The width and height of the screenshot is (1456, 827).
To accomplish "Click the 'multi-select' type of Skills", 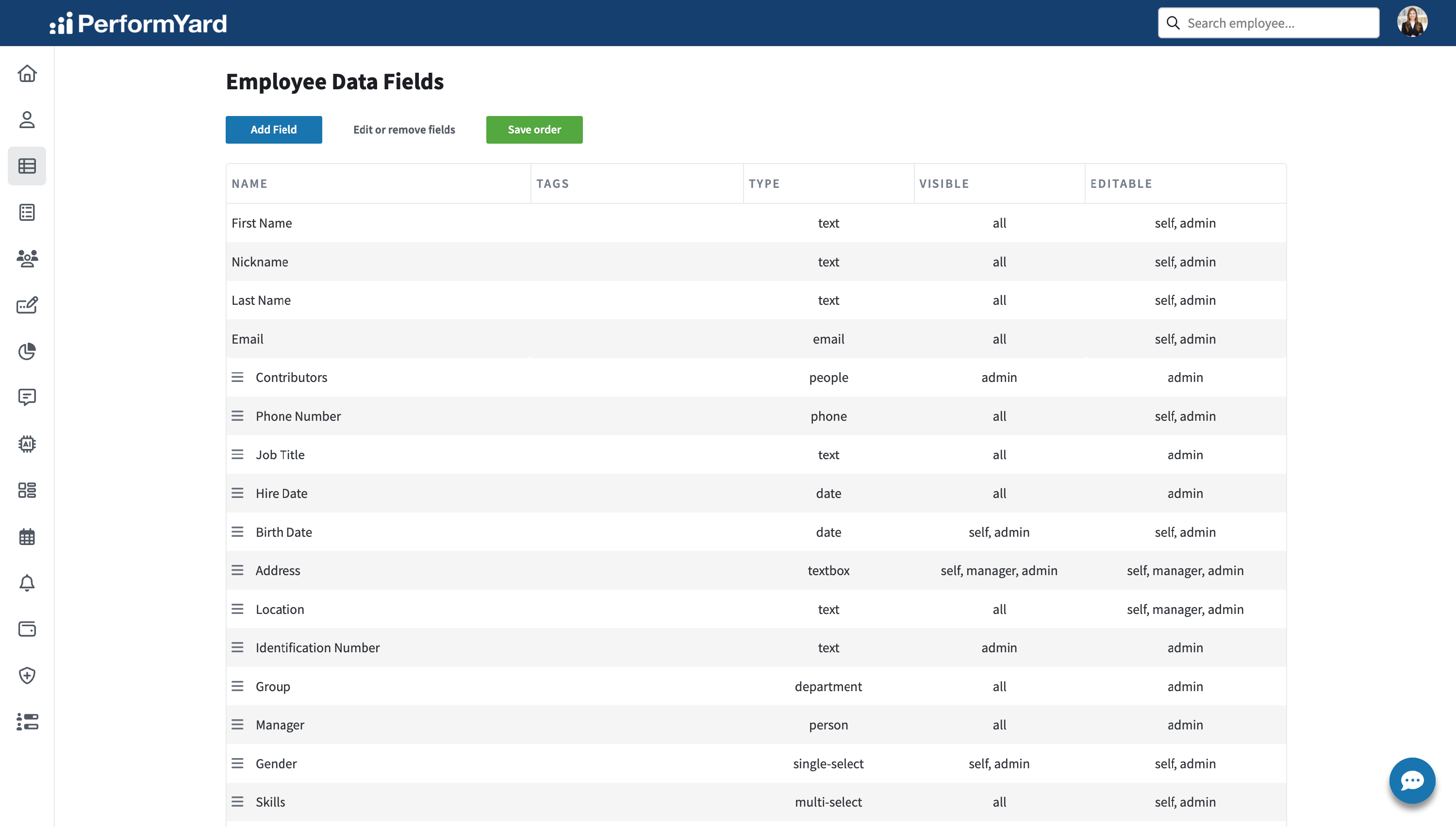I will [828, 802].
